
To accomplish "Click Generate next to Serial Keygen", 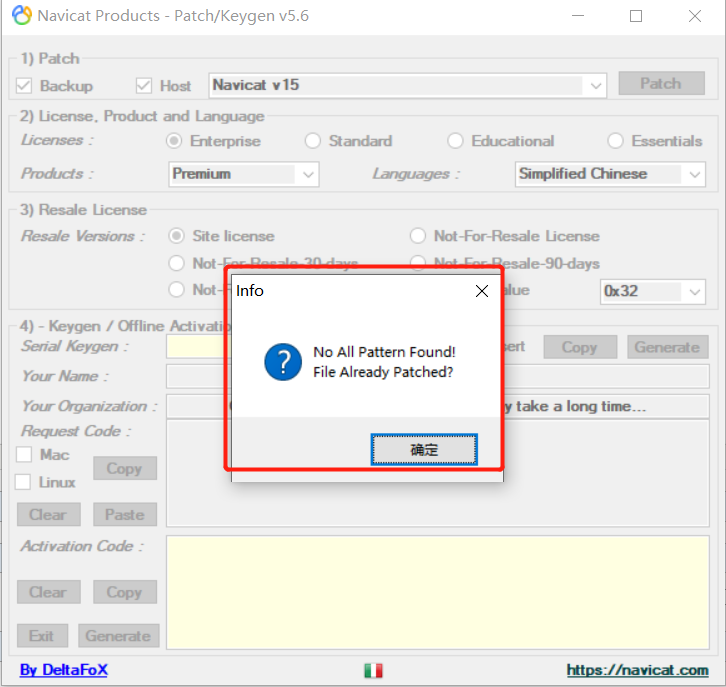I will 668,347.
